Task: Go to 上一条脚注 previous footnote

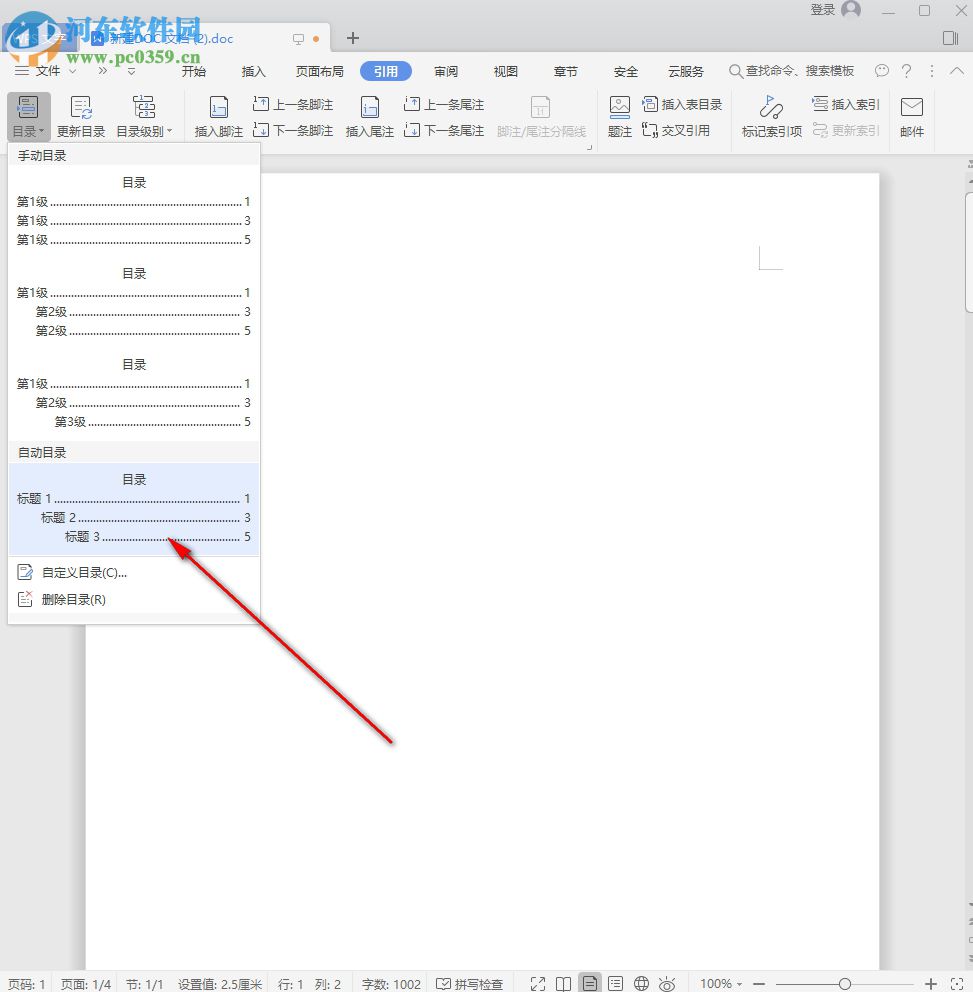Action: click(x=293, y=104)
